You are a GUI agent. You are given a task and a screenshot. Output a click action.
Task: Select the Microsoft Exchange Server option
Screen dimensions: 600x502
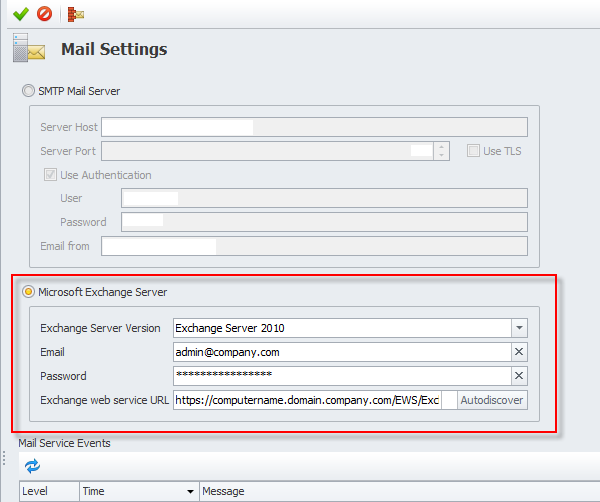[28, 292]
